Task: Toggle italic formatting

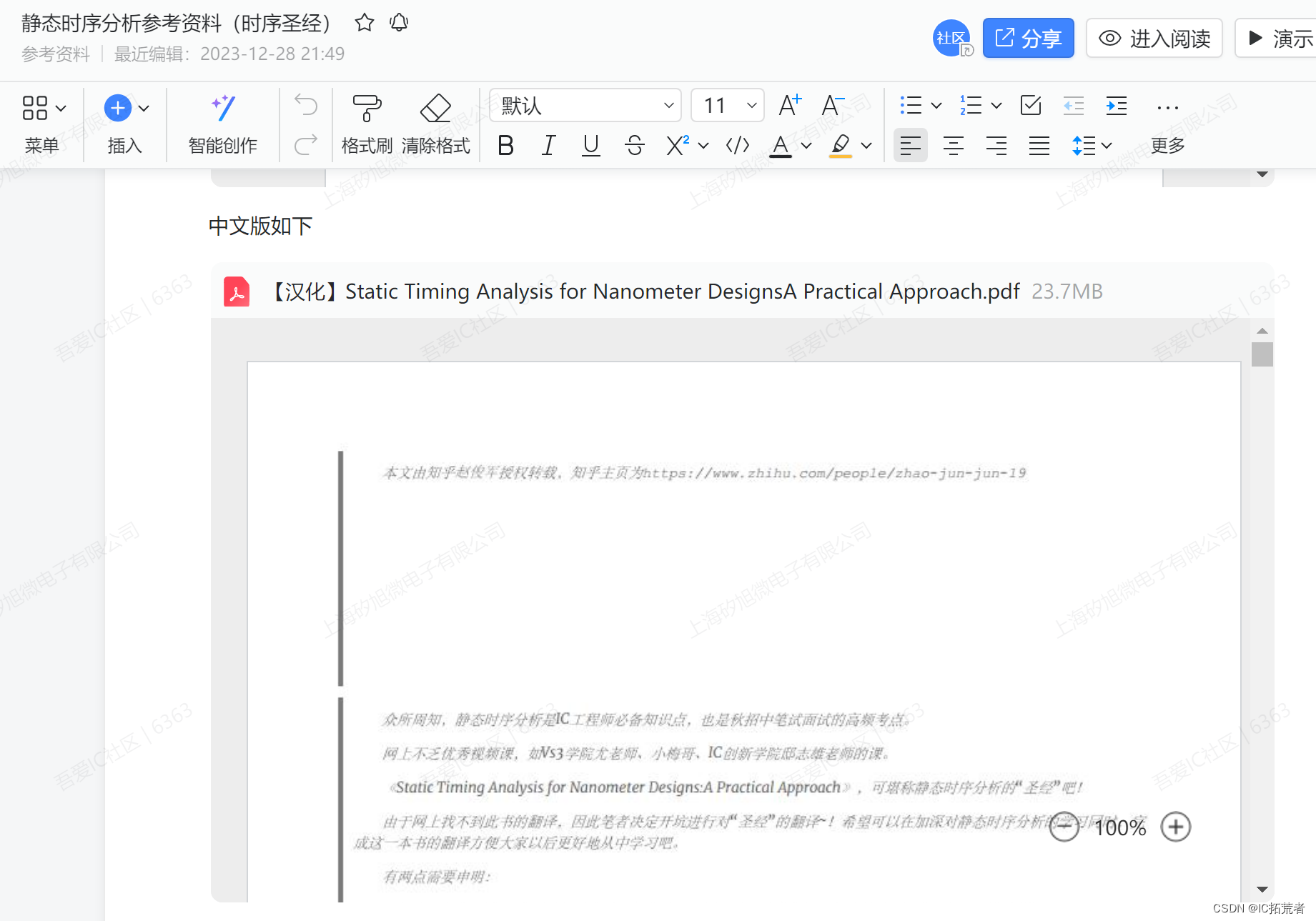Action: 548,146
